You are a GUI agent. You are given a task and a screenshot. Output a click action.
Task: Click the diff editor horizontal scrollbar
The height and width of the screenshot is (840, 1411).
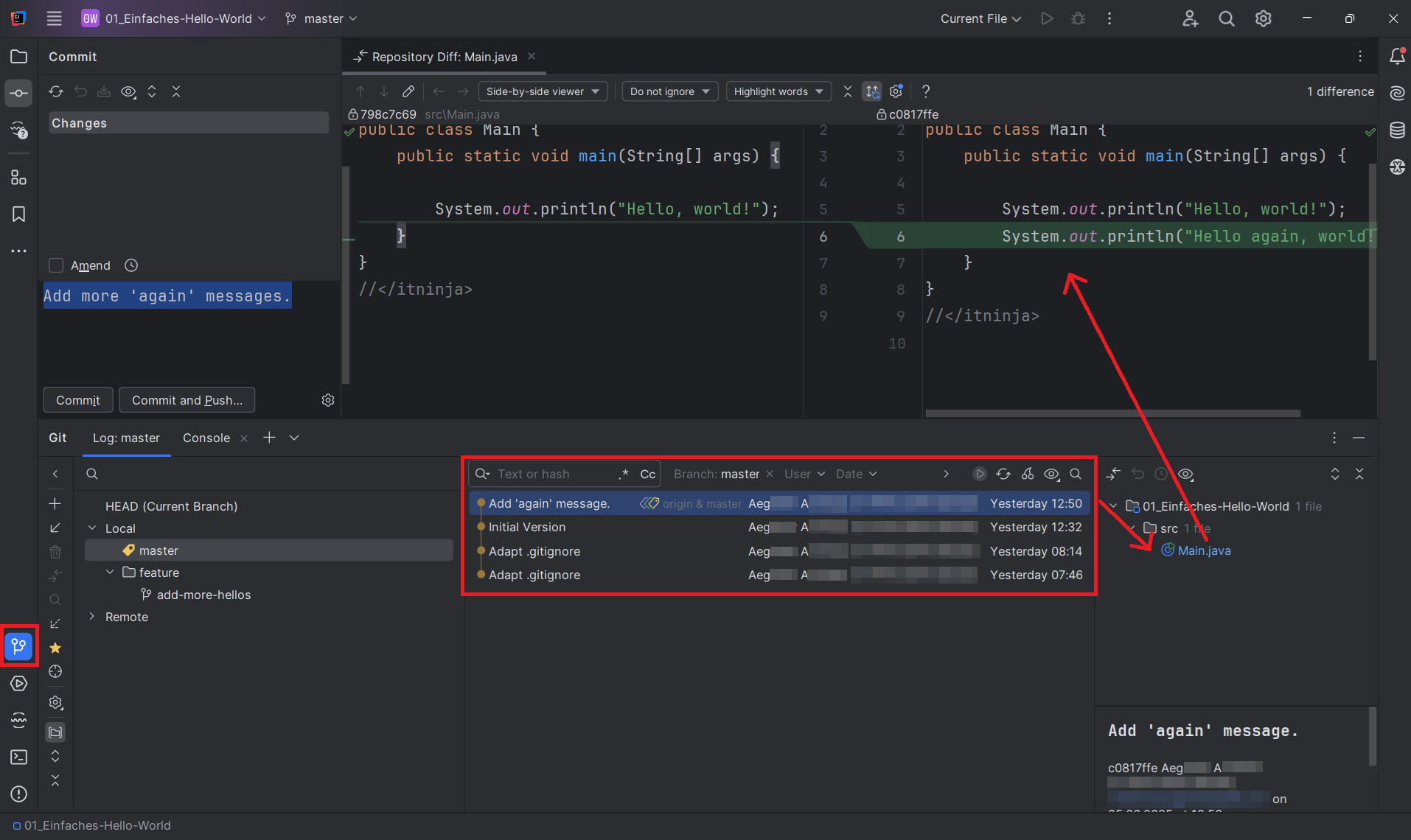click(1112, 413)
